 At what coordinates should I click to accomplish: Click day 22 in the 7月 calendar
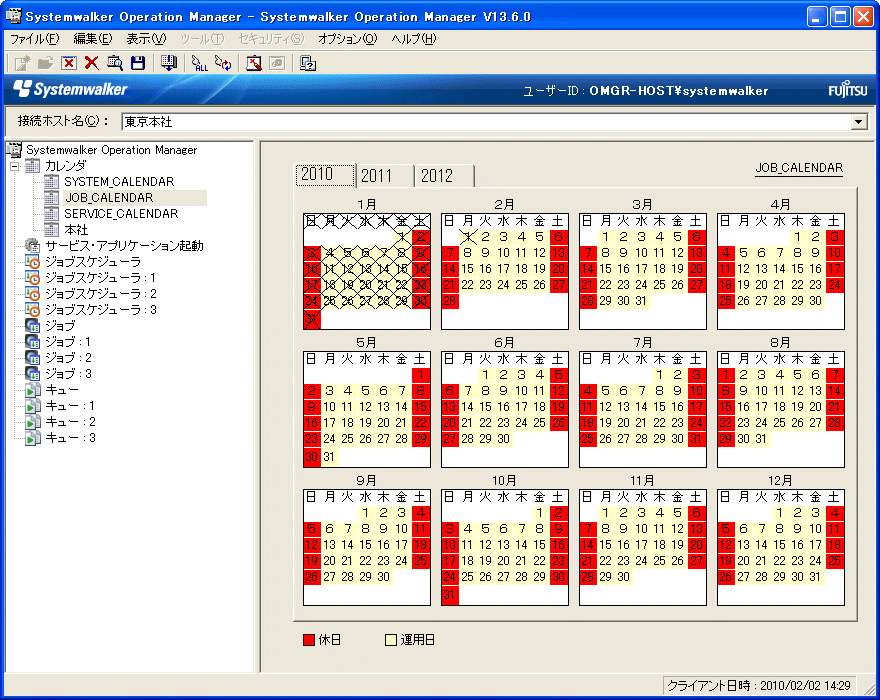tap(659, 423)
